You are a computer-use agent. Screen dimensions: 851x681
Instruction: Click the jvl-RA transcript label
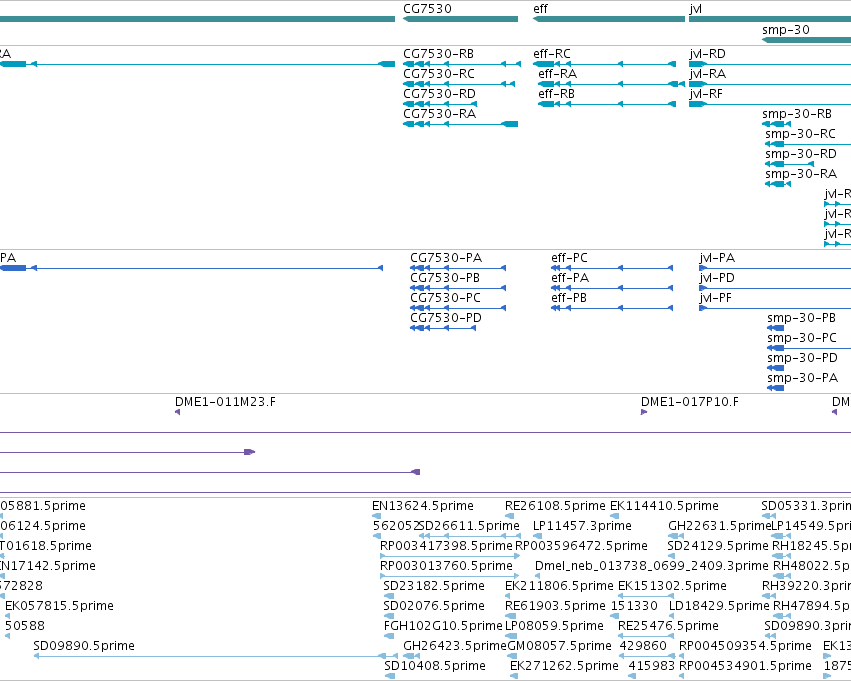point(708,74)
